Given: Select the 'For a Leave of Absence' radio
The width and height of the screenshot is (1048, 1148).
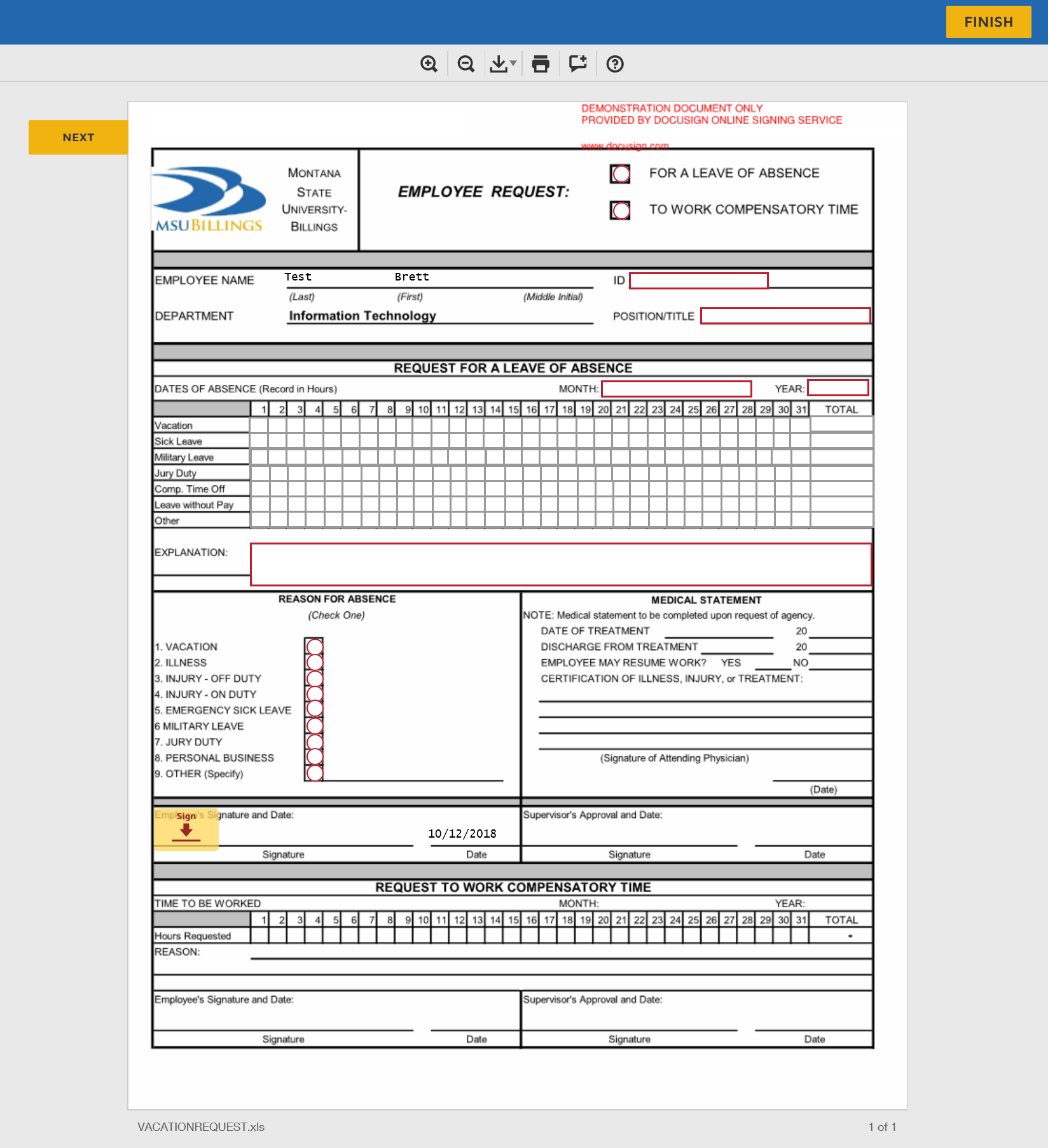Looking at the screenshot, I should [621, 174].
